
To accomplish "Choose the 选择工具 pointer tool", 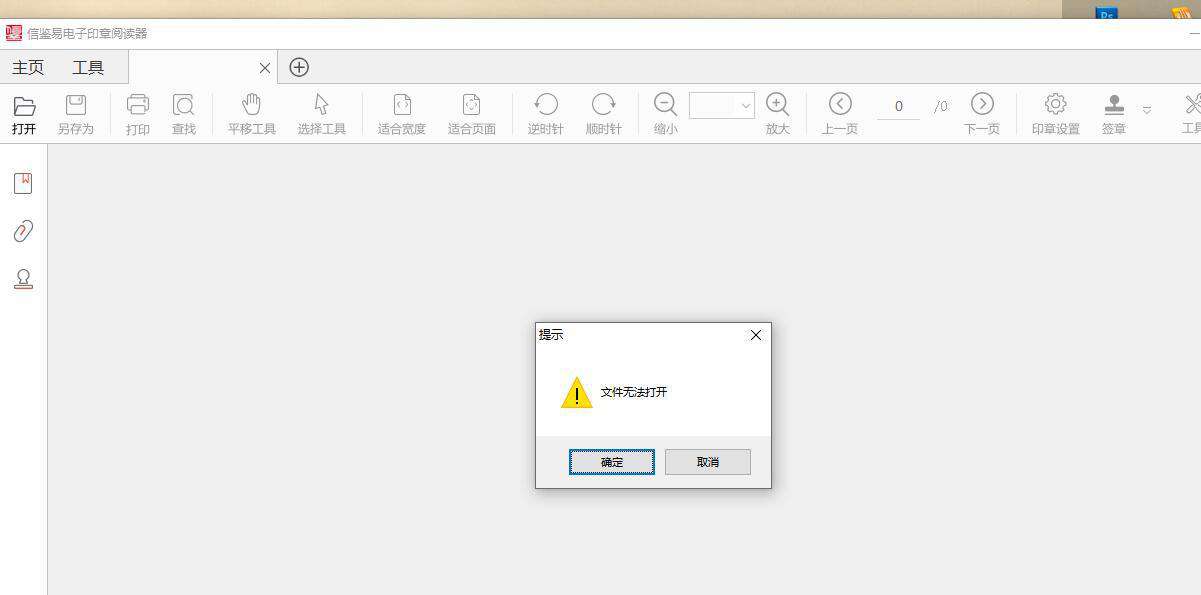I will 321,114.
